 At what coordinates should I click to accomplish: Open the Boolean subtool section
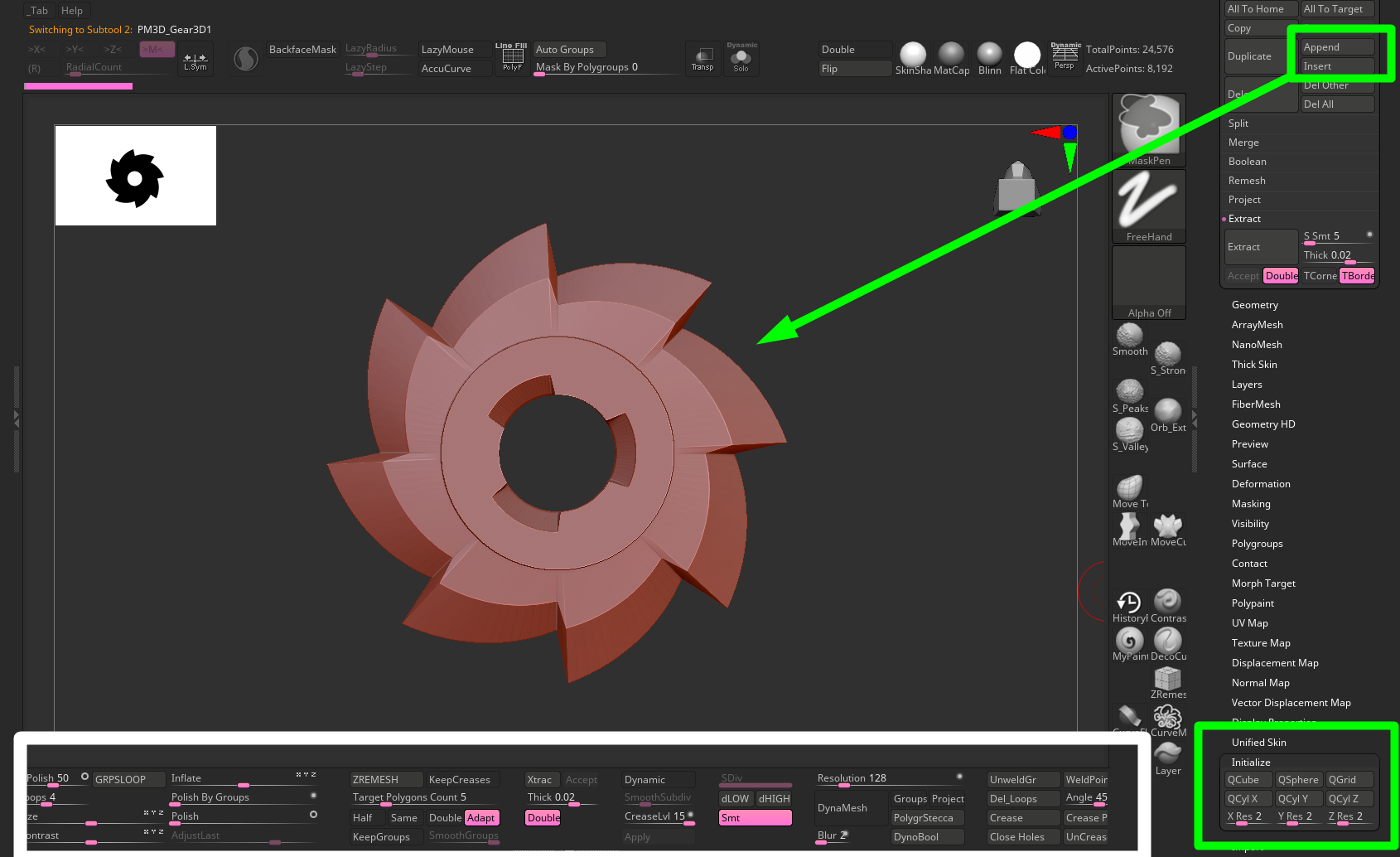(x=1247, y=162)
